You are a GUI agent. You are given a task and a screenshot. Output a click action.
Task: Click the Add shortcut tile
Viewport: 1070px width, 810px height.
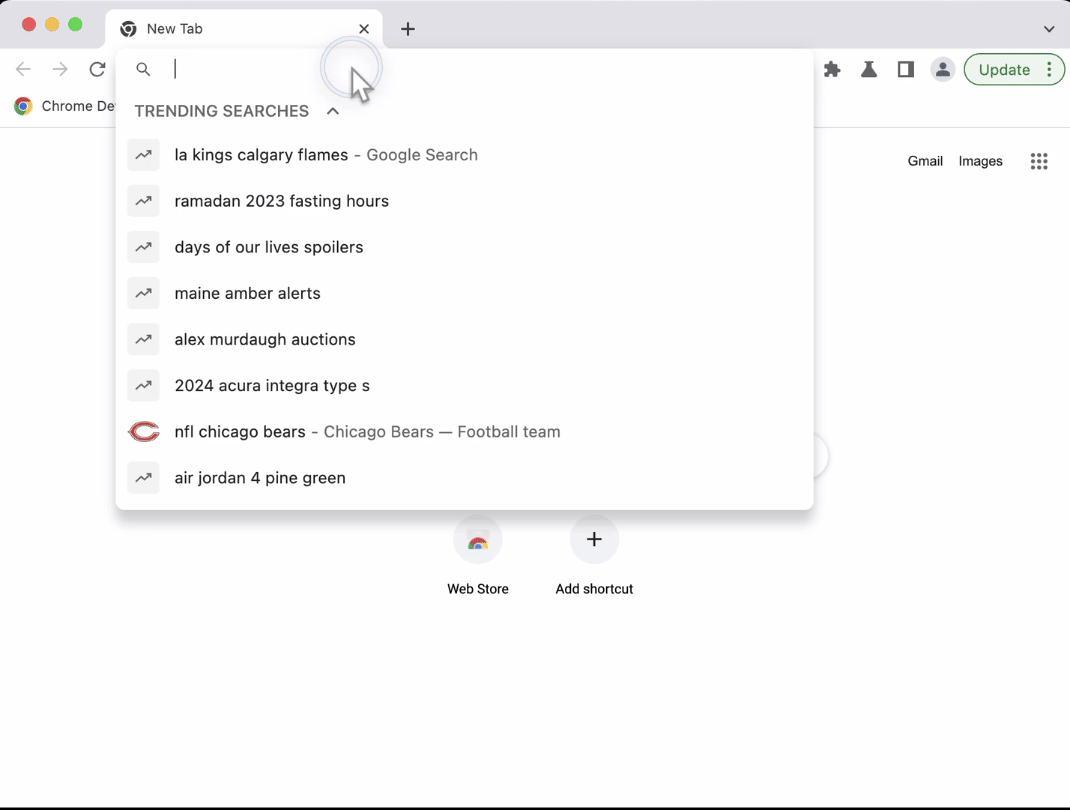(594, 540)
